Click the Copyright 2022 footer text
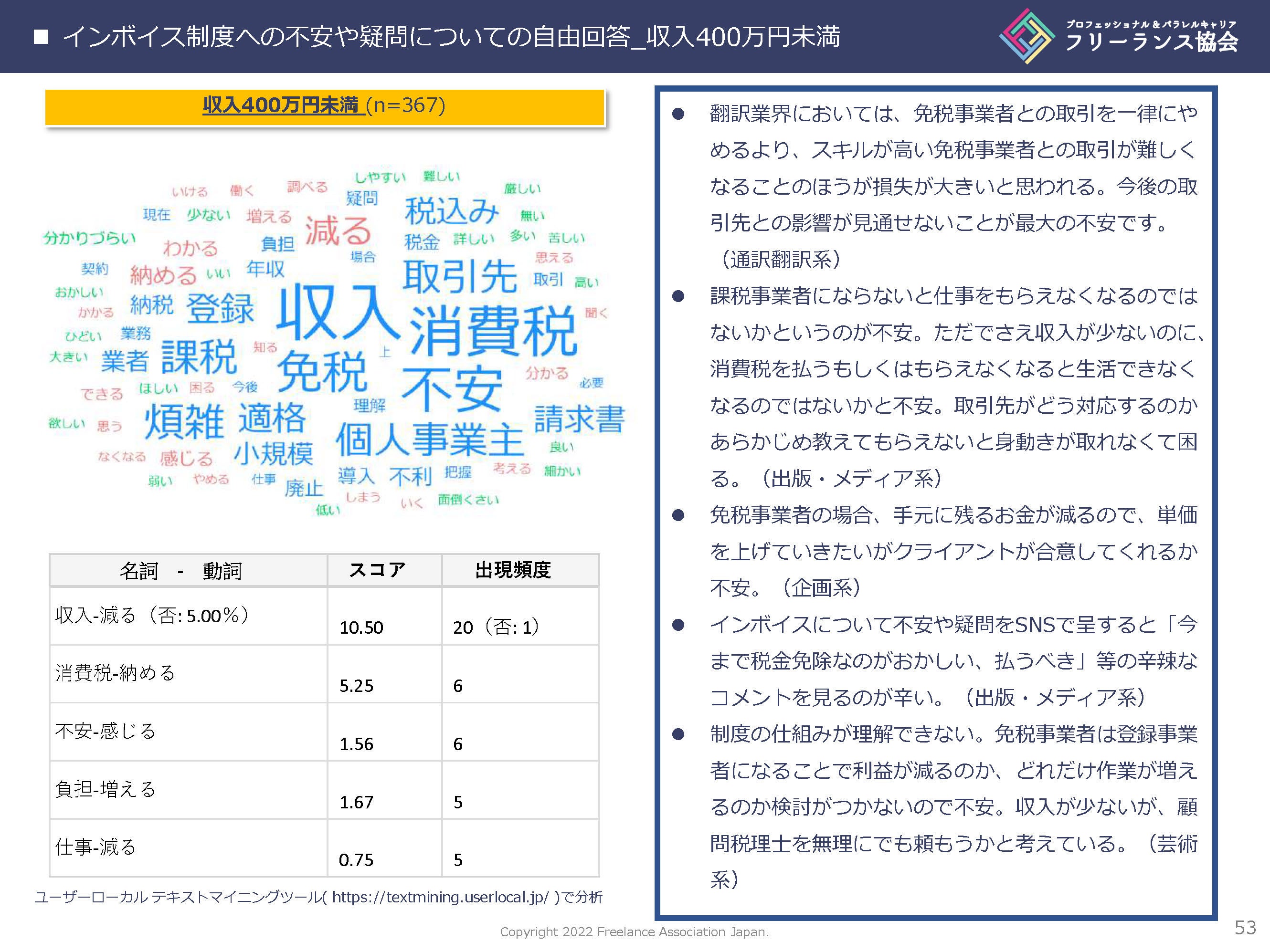Image resolution: width=1270 pixels, height=952 pixels. click(x=634, y=932)
